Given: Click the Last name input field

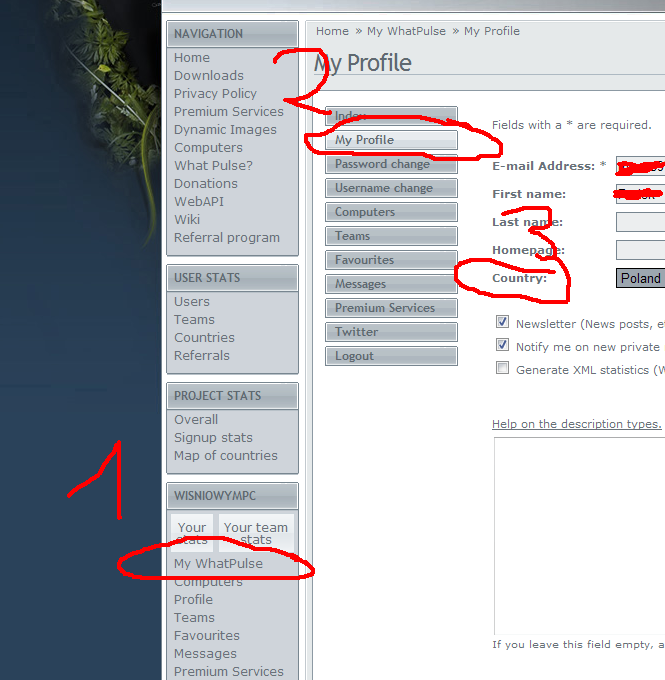Looking at the screenshot, I should 640,222.
